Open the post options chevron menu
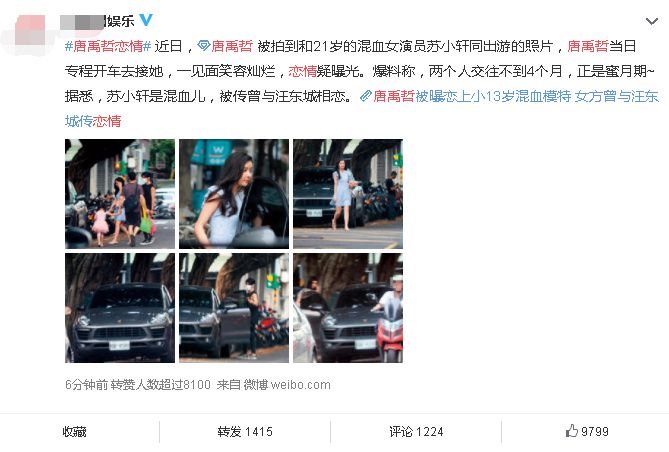 tap(652, 21)
